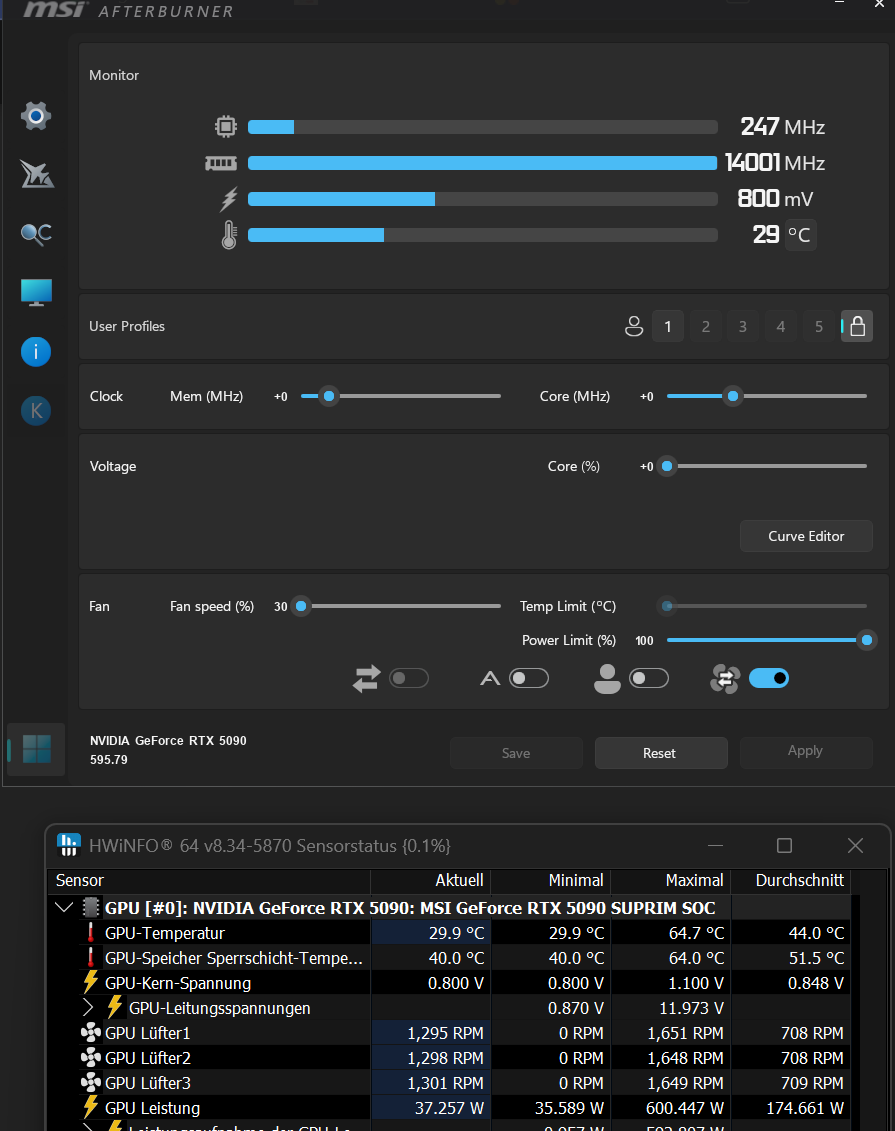The width and height of the screenshot is (895, 1131).
Task: Select user profile 5
Action: (819, 327)
